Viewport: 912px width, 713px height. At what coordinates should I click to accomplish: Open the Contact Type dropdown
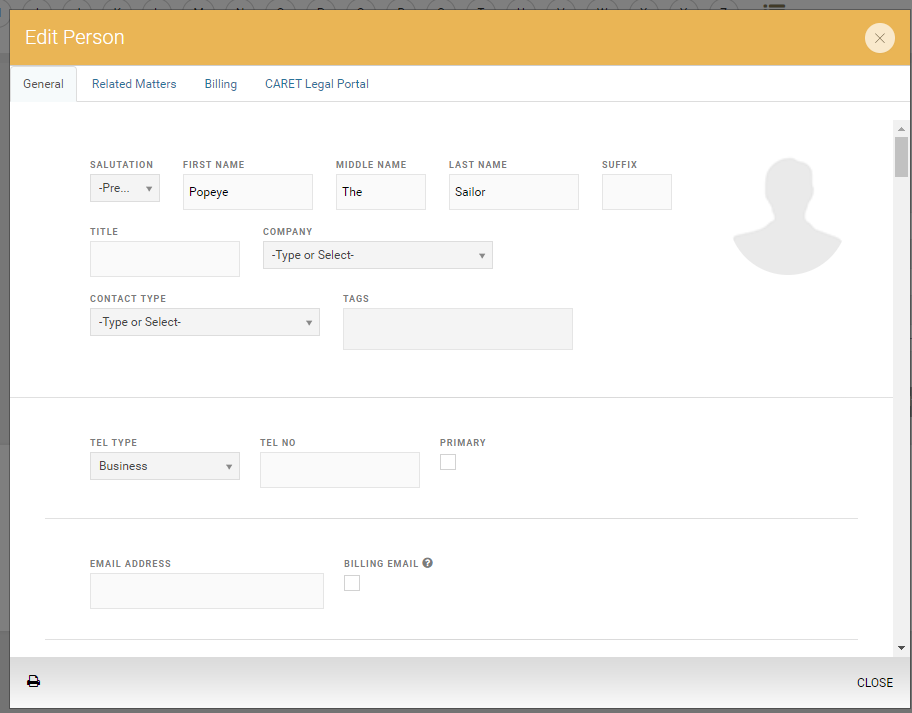pos(205,322)
